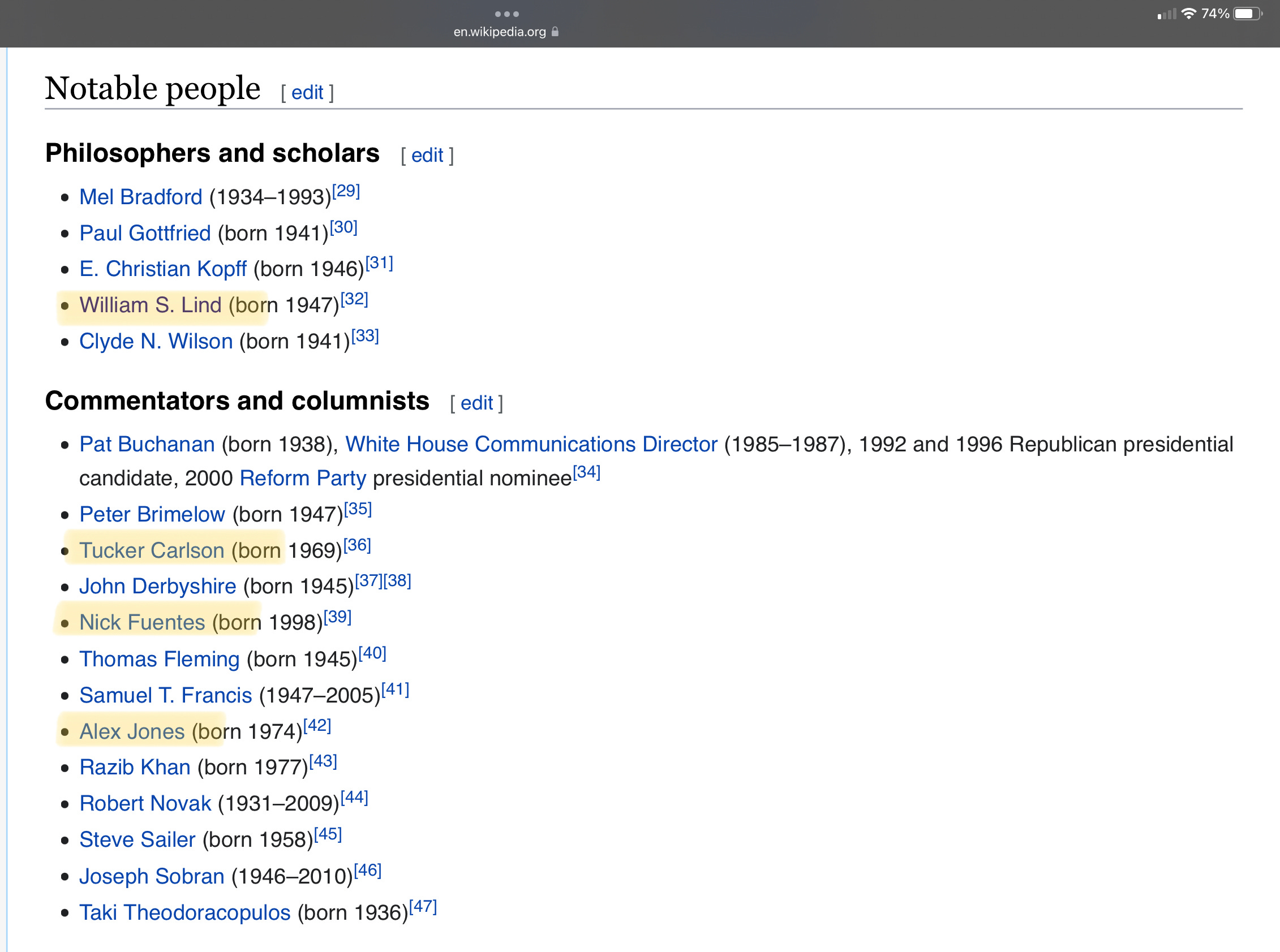1280x952 pixels.
Task: Tap the Wi-Fi status icon
Action: [1188, 13]
